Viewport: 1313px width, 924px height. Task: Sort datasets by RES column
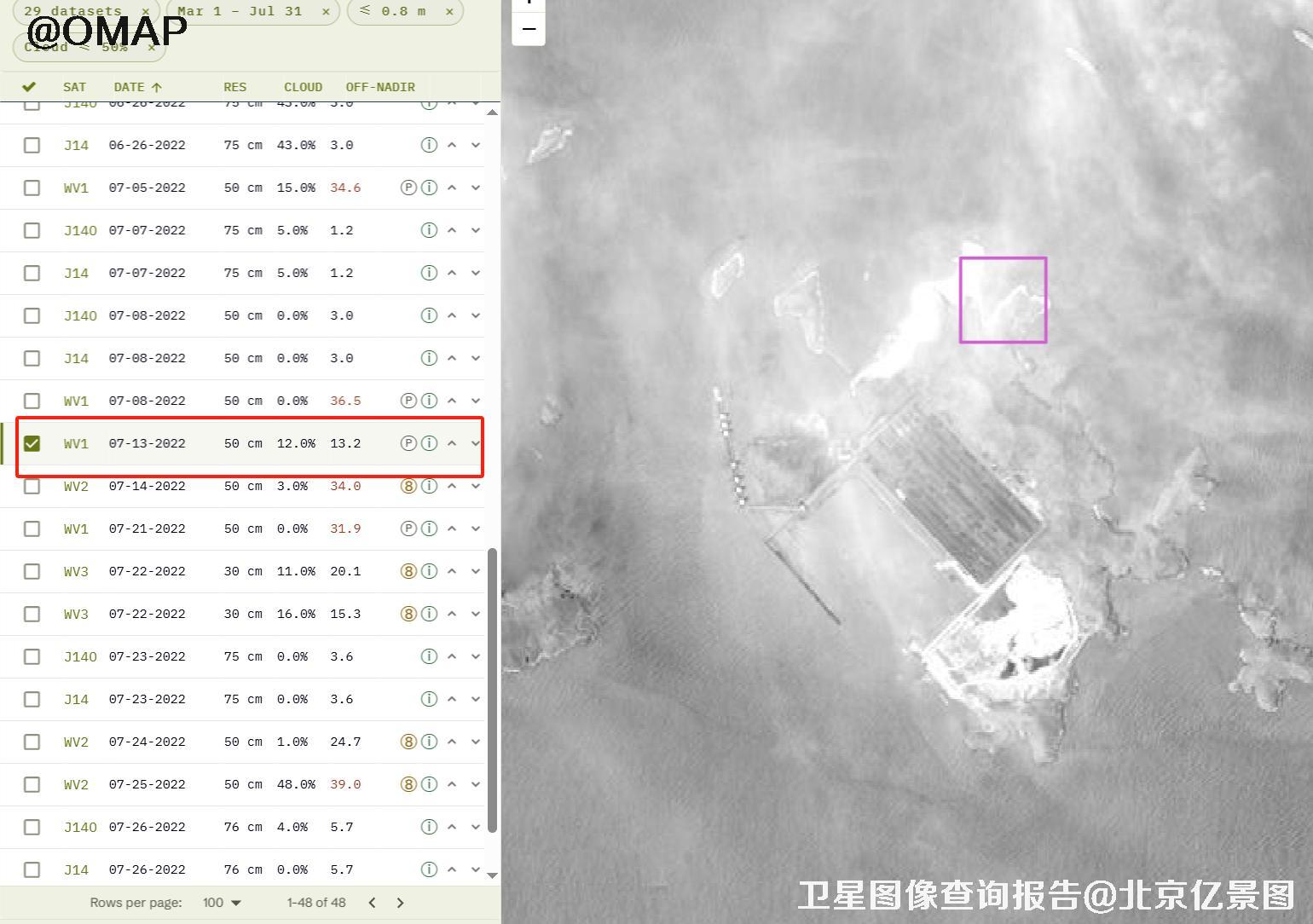(234, 87)
